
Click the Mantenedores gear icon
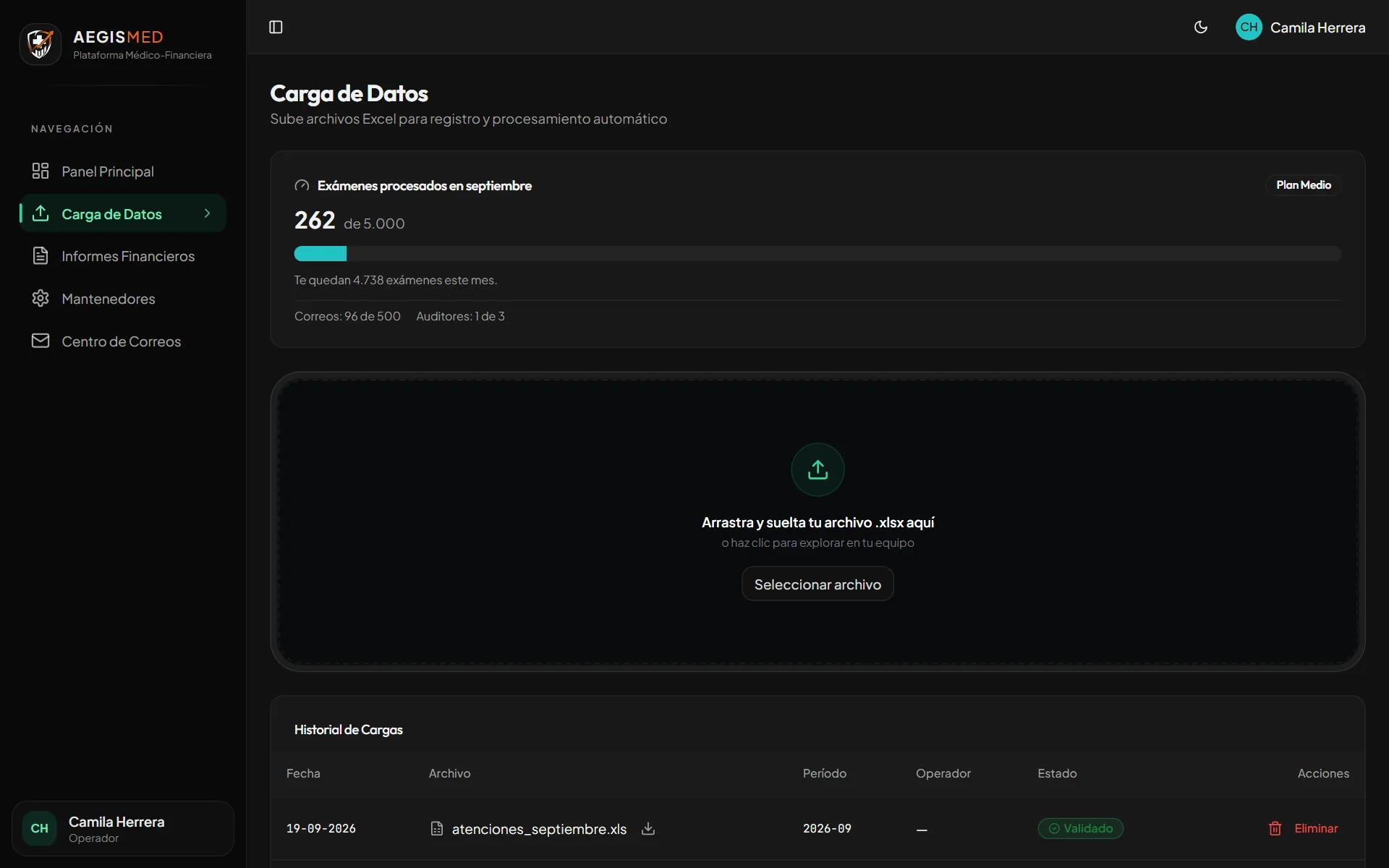point(41,298)
